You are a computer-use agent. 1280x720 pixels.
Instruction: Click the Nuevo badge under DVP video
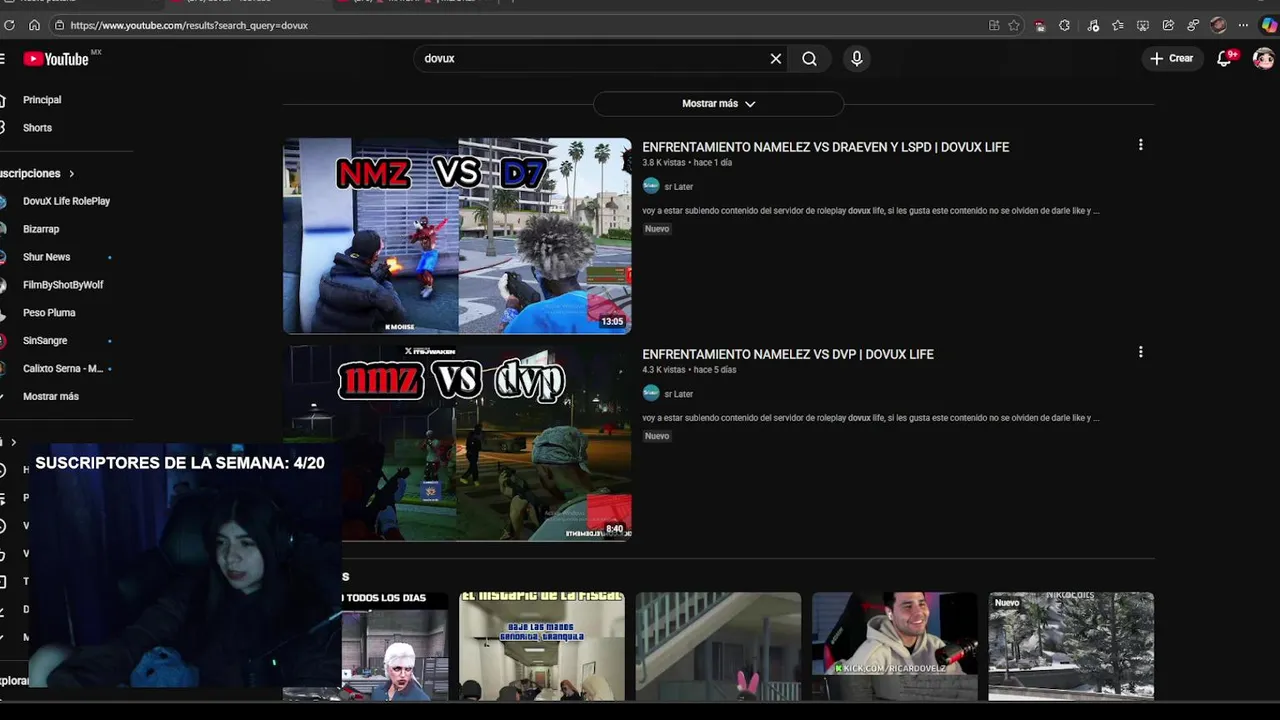(x=657, y=436)
